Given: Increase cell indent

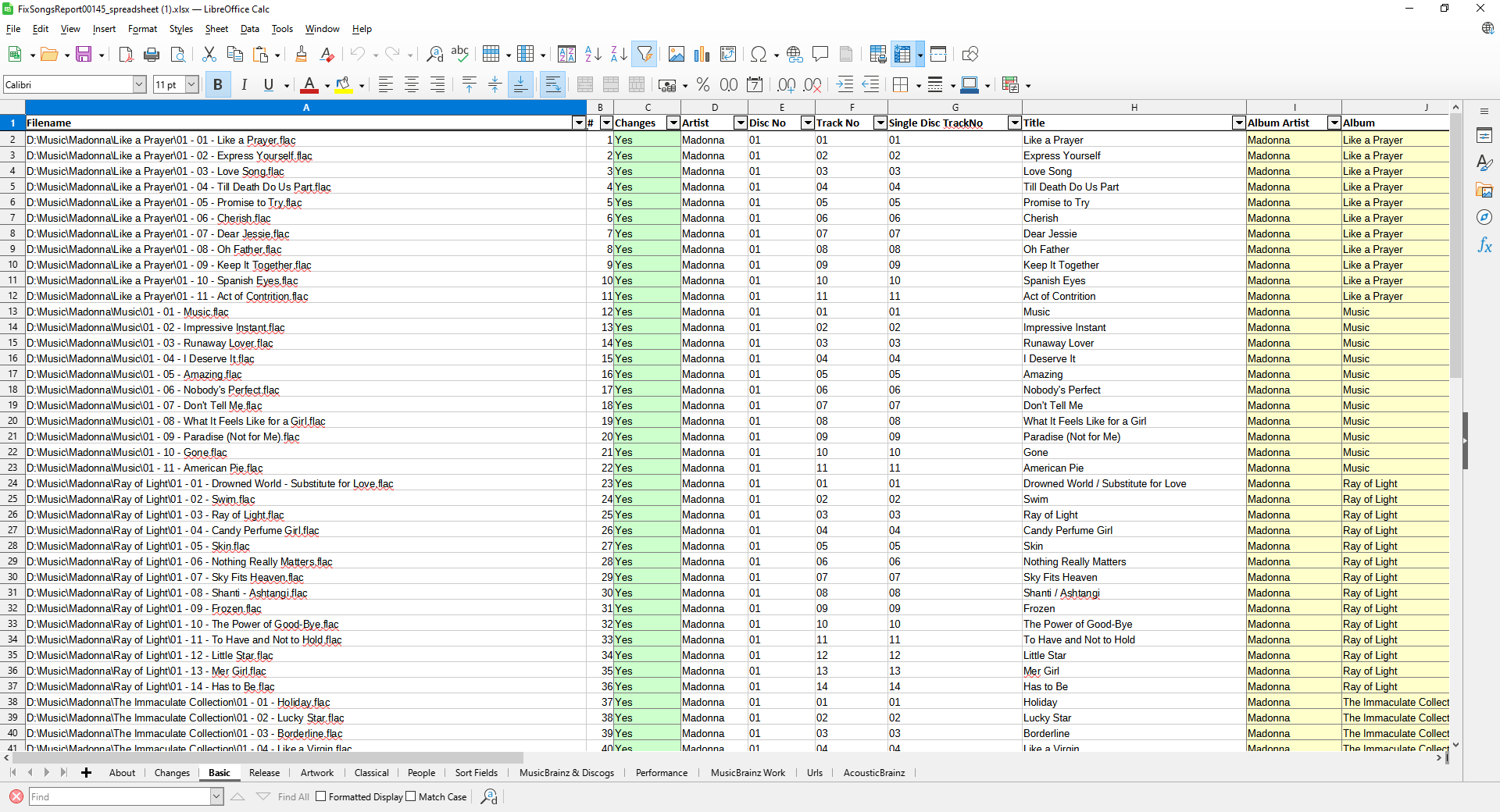Looking at the screenshot, I should tap(845, 85).
